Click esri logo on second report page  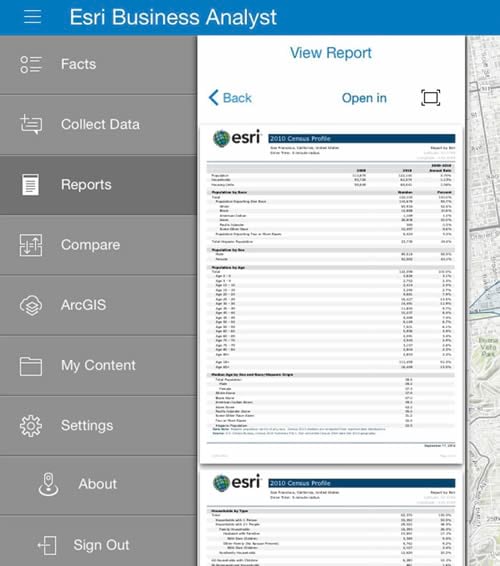click(x=237, y=483)
